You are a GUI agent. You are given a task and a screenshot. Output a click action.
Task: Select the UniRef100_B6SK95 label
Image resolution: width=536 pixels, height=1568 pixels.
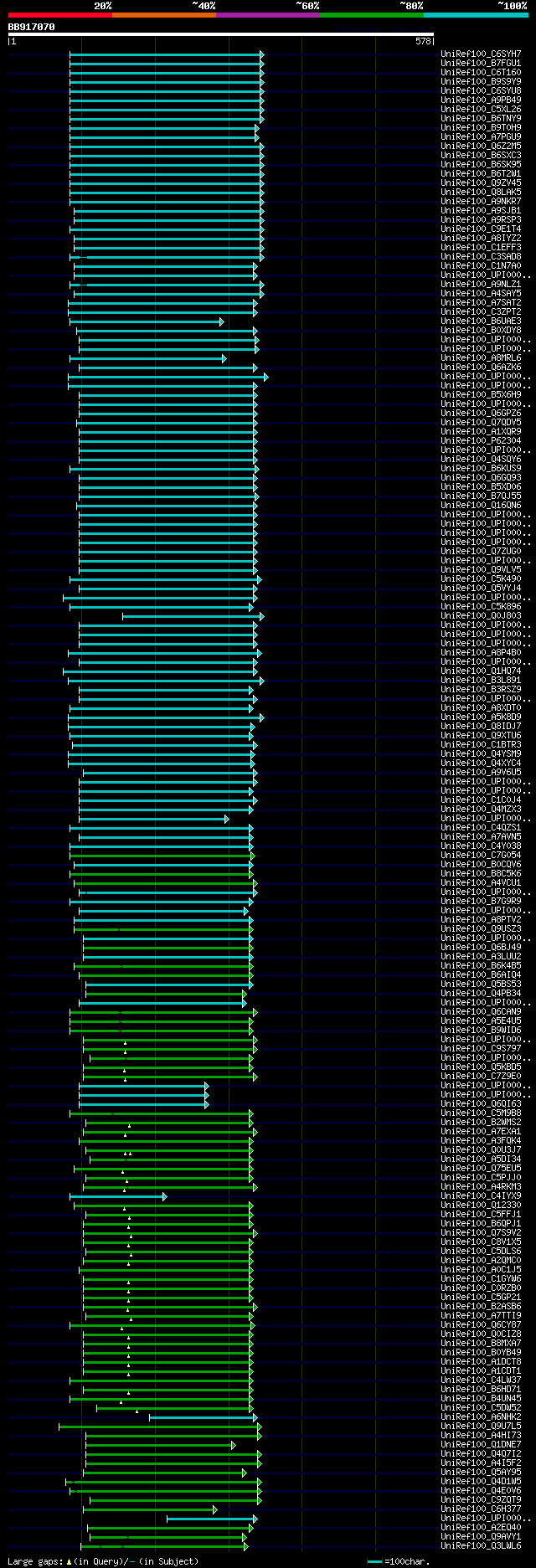pos(481,165)
